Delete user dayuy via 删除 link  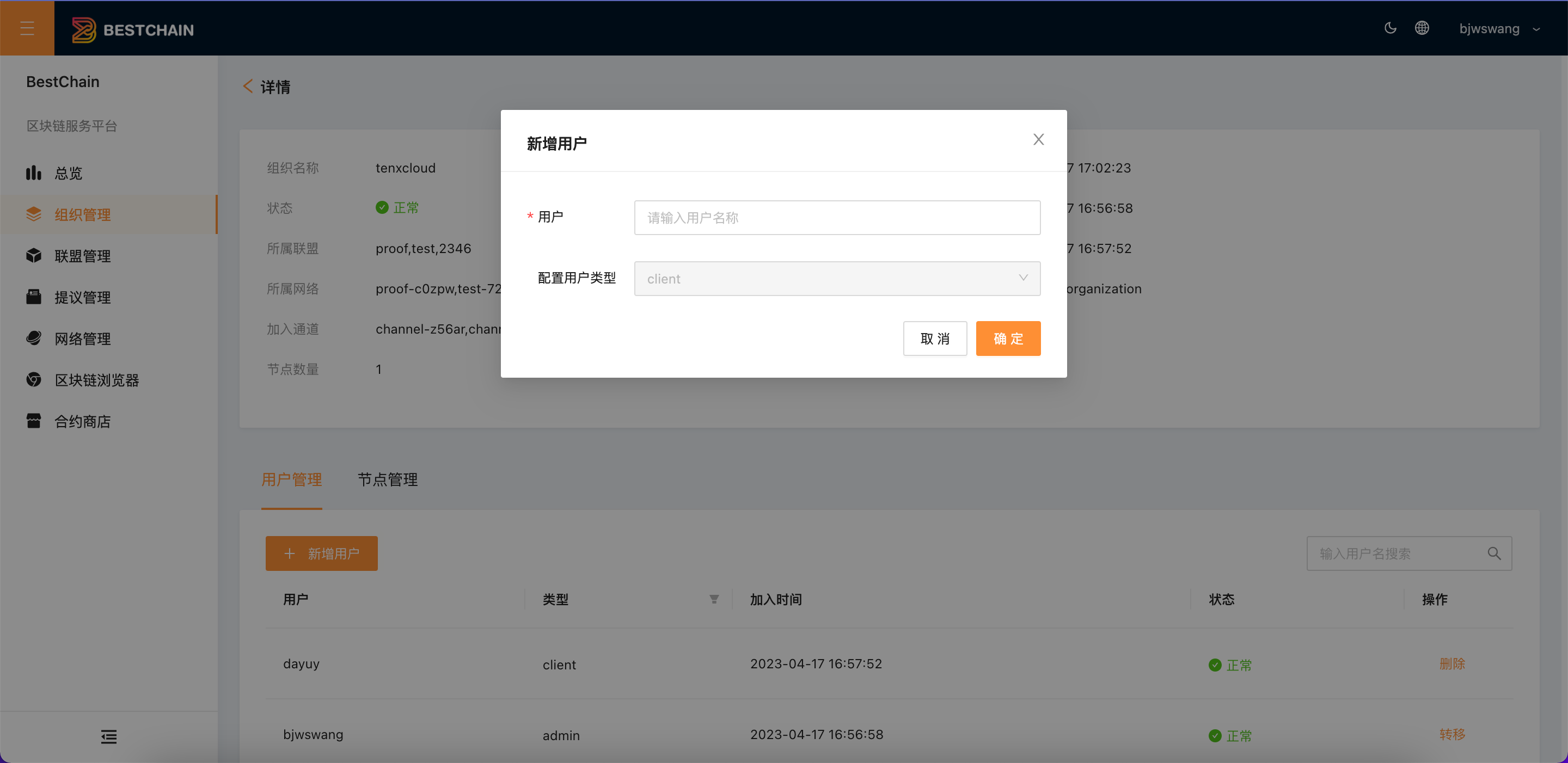(x=1451, y=664)
